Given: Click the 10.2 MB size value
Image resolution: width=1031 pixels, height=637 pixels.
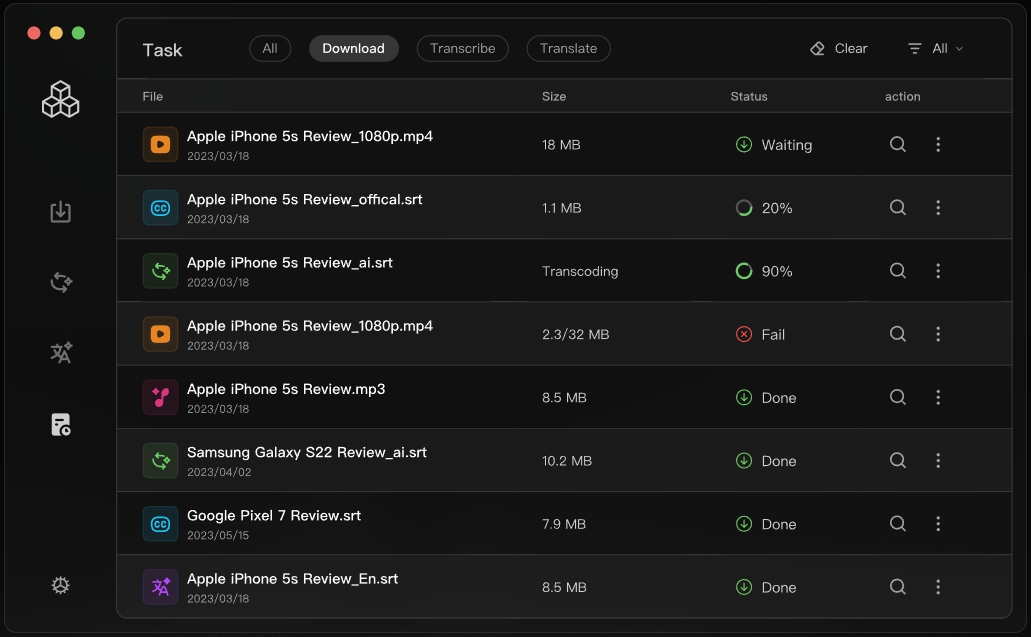Looking at the screenshot, I should tap(567, 461).
